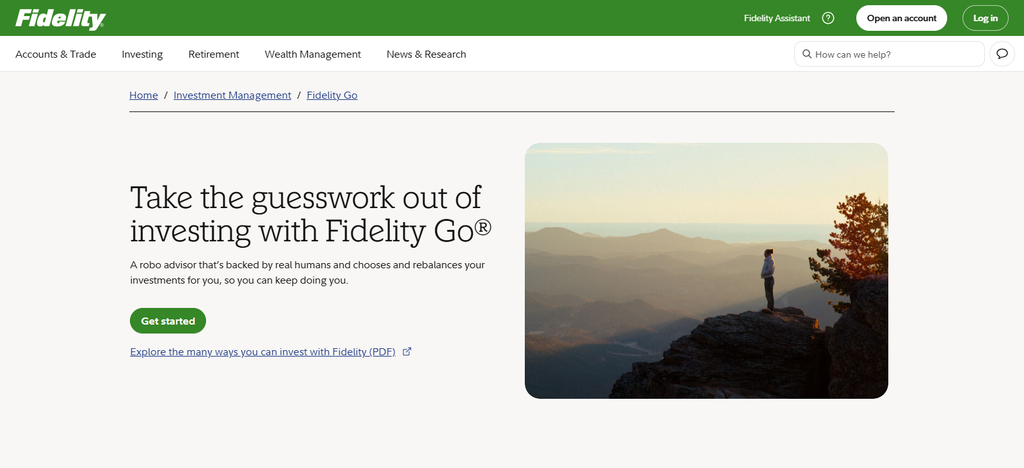Open the help question mark icon
The image size is (1024, 468).
click(828, 18)
